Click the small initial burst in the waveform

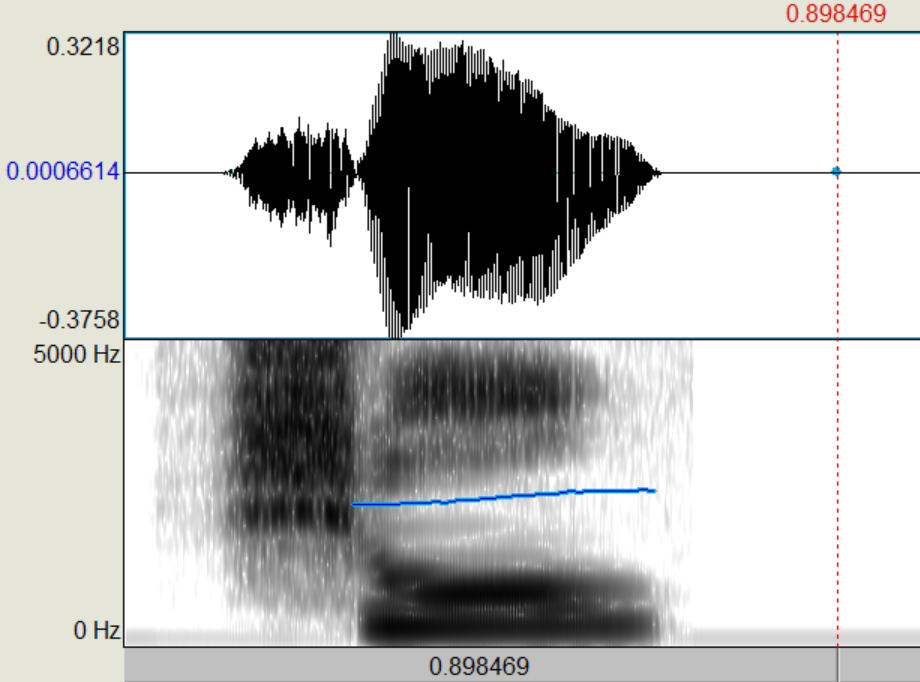(290, 172)
